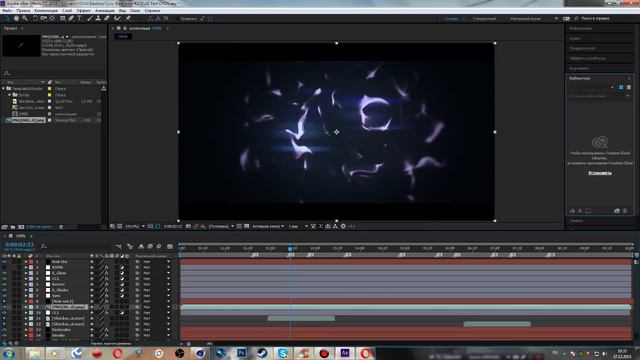Expand properties of layer 10 CC3
Viewport: 640px width, 360px height.
pos(26,313)
